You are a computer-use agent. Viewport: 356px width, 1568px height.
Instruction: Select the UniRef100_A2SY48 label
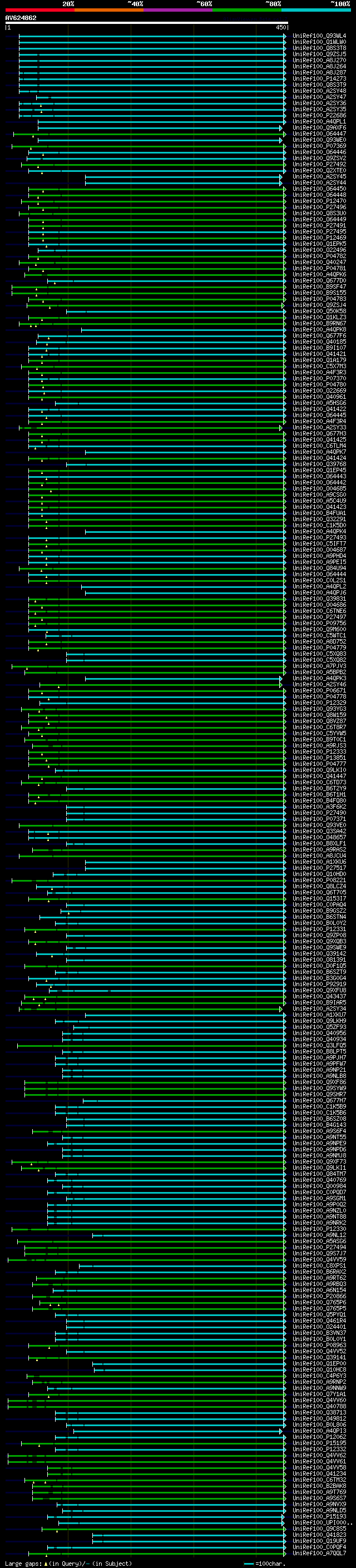(319, 91)
